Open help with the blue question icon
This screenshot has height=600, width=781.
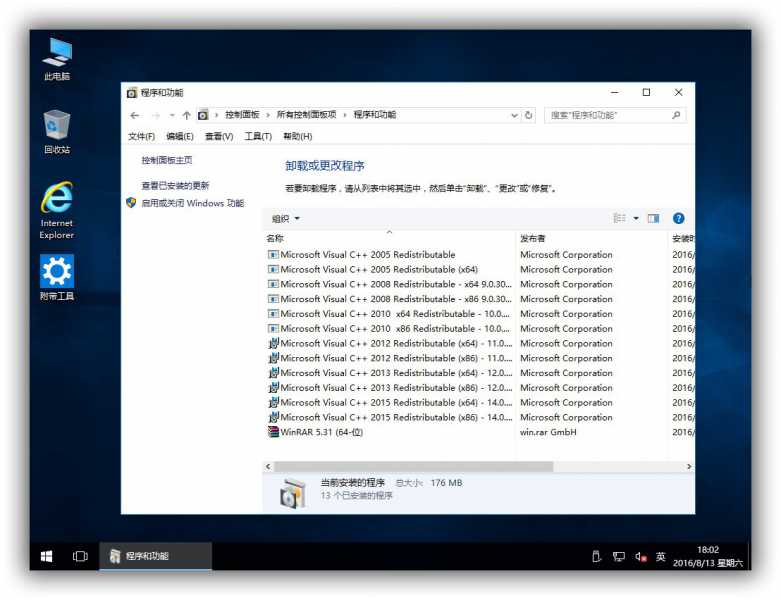678,218
